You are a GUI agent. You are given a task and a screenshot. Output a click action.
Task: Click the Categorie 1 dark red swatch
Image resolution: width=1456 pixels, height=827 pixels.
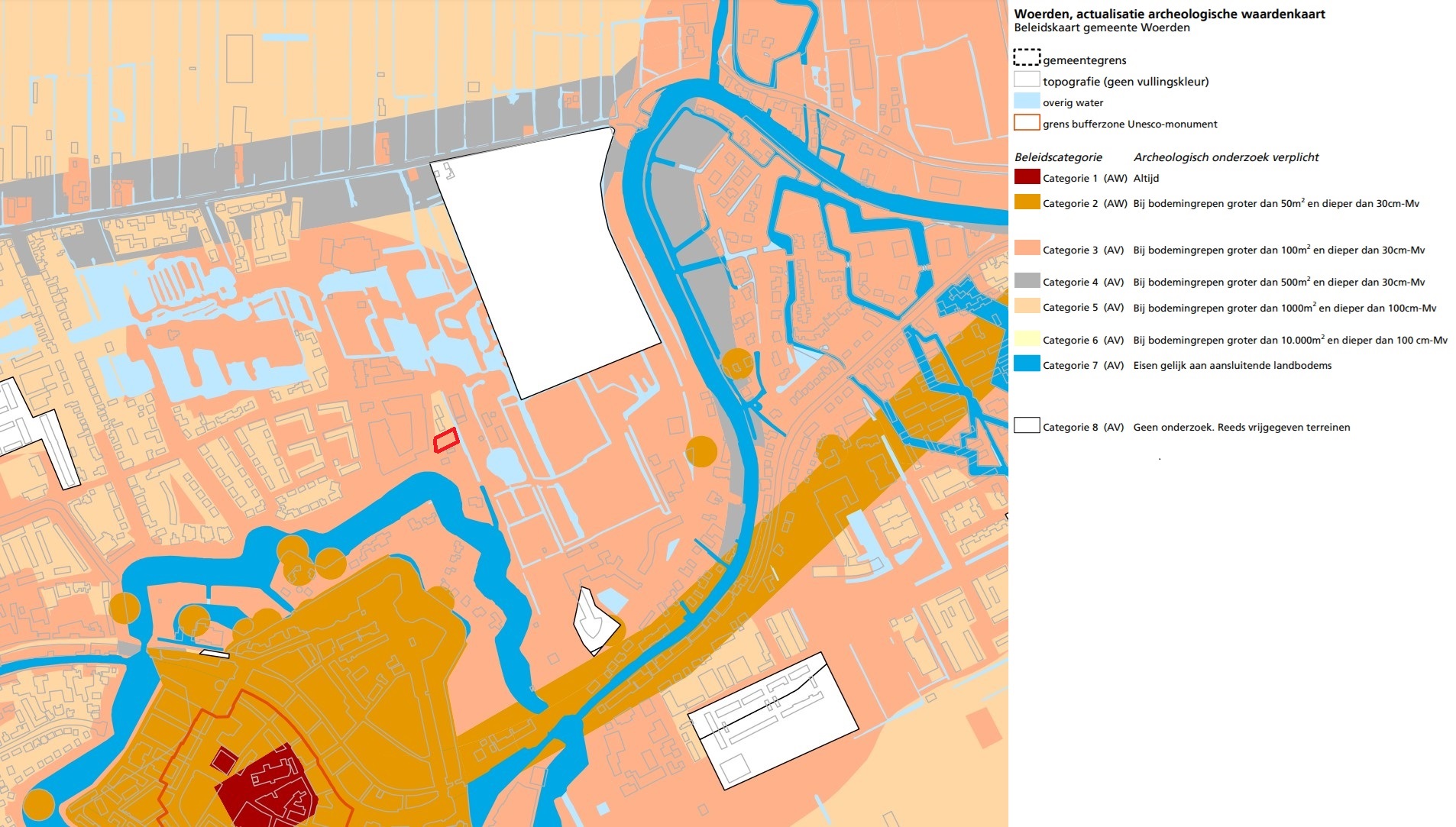coord(1027,178)
